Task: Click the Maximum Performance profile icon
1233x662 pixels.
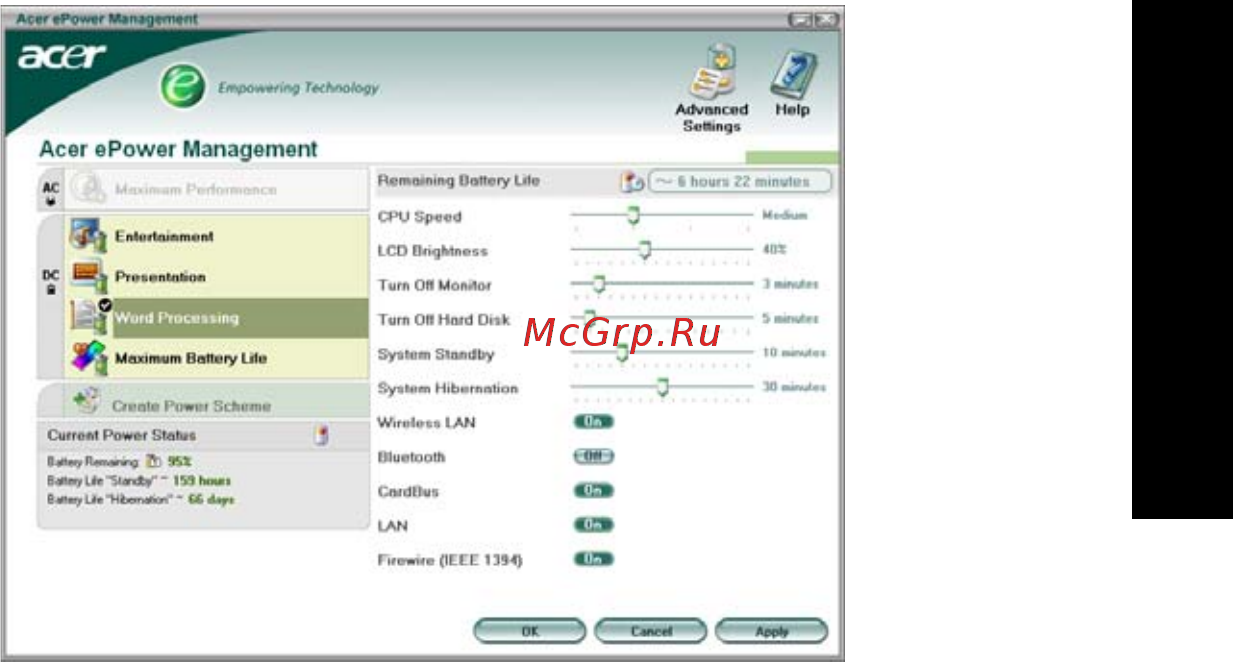Action: (x=88, y=190)
